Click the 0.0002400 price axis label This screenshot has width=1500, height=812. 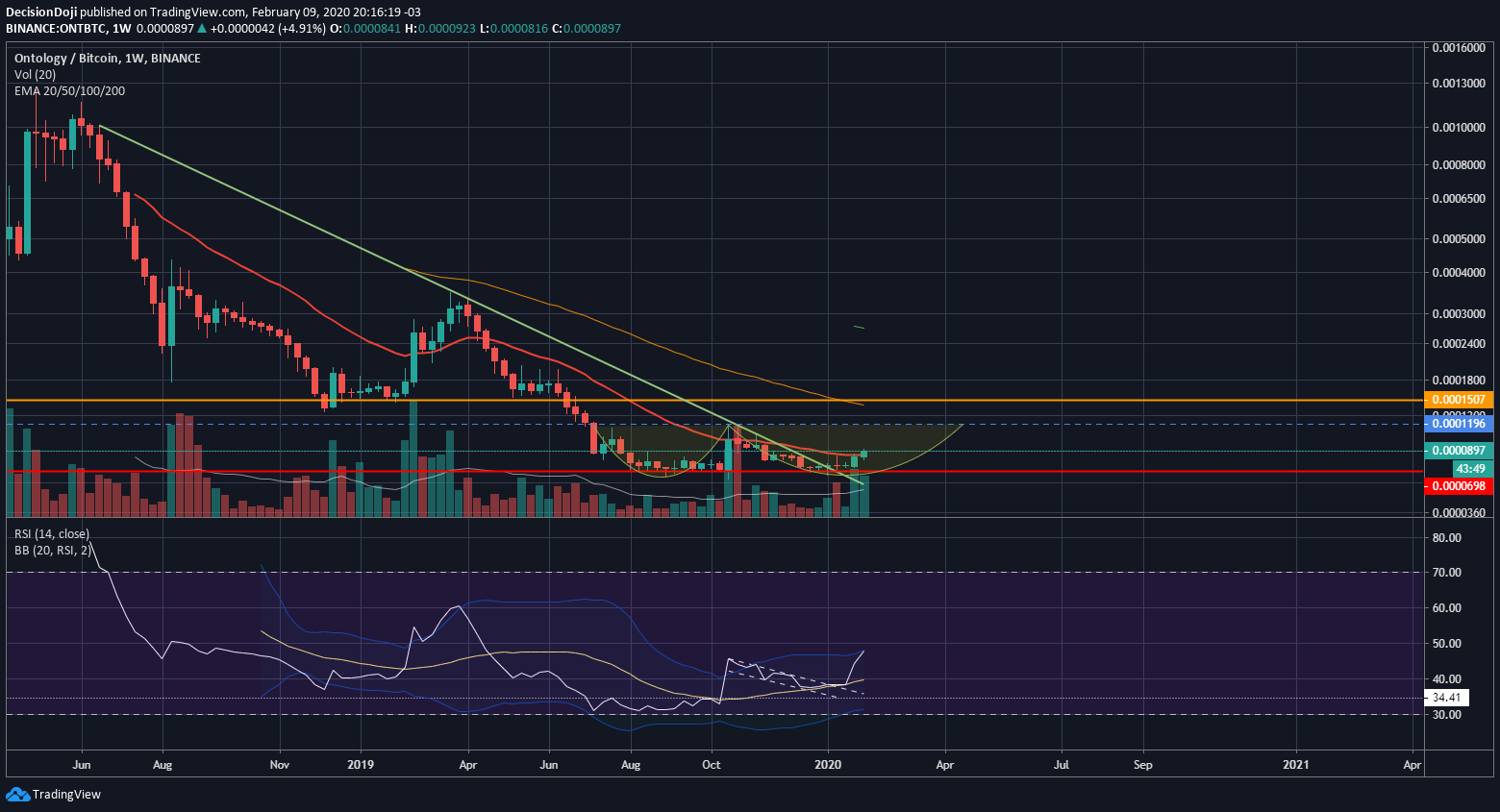pos(1459,344)
